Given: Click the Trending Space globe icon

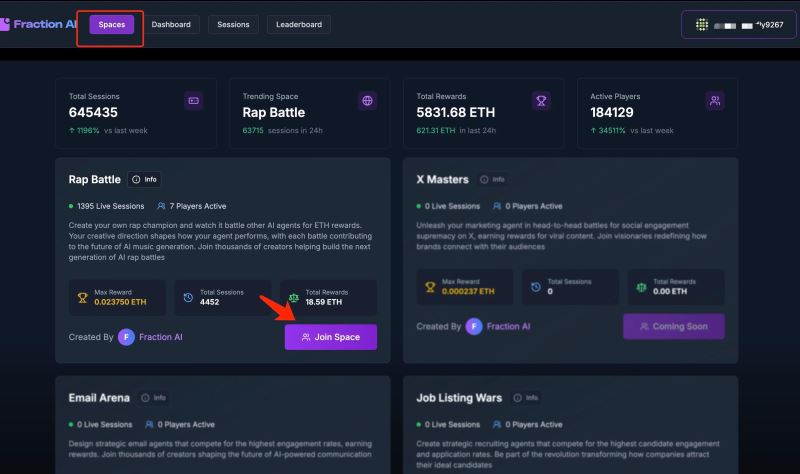Looking at the screenshot, I should [367, 101].
